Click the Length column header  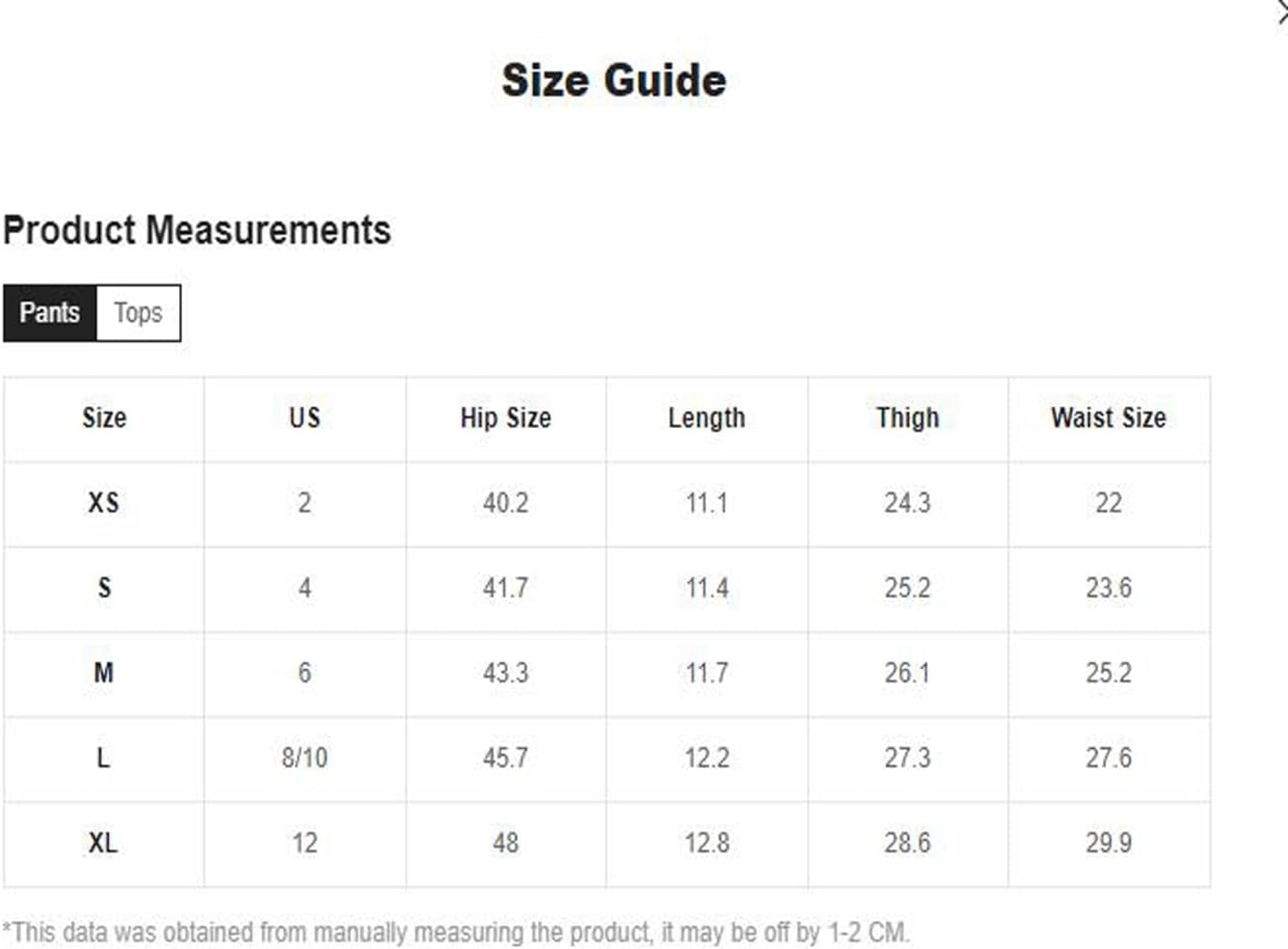(706, 418)
